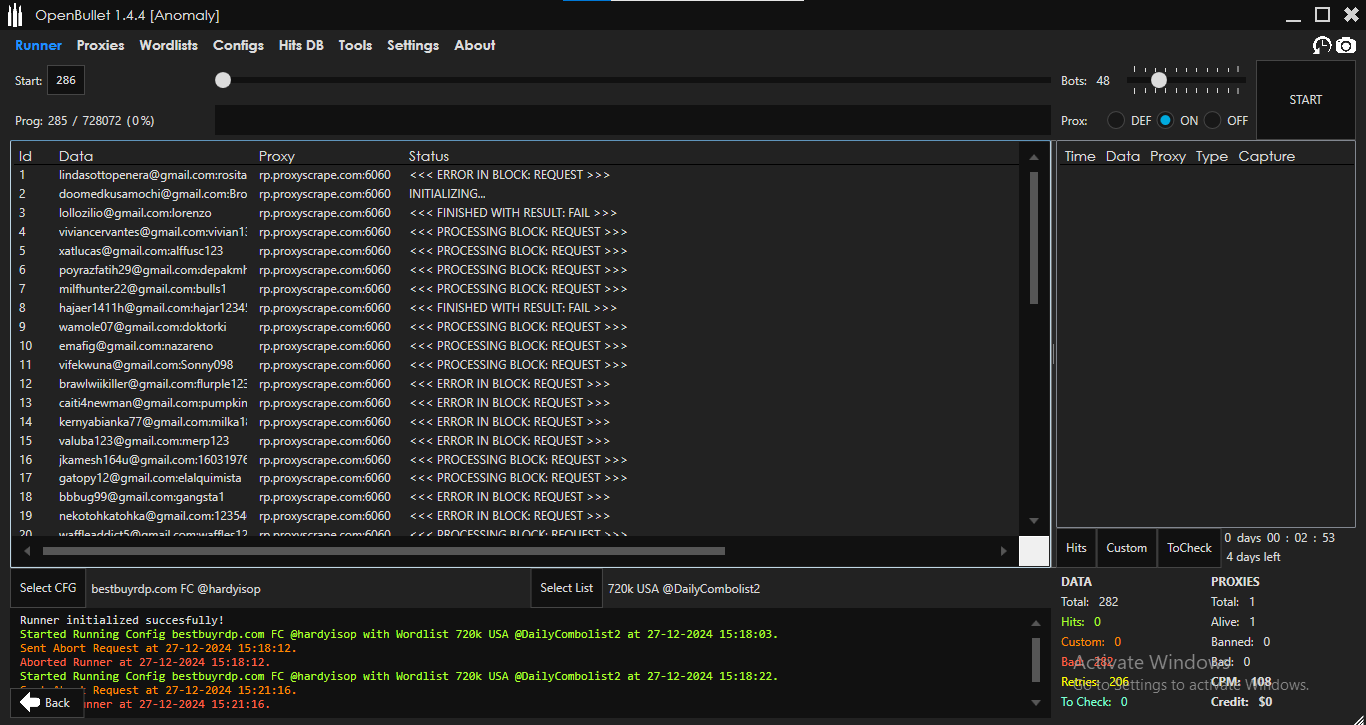Open the Proxies tab
This screenshot has height=725, width=1366.
tap(101, 45)
